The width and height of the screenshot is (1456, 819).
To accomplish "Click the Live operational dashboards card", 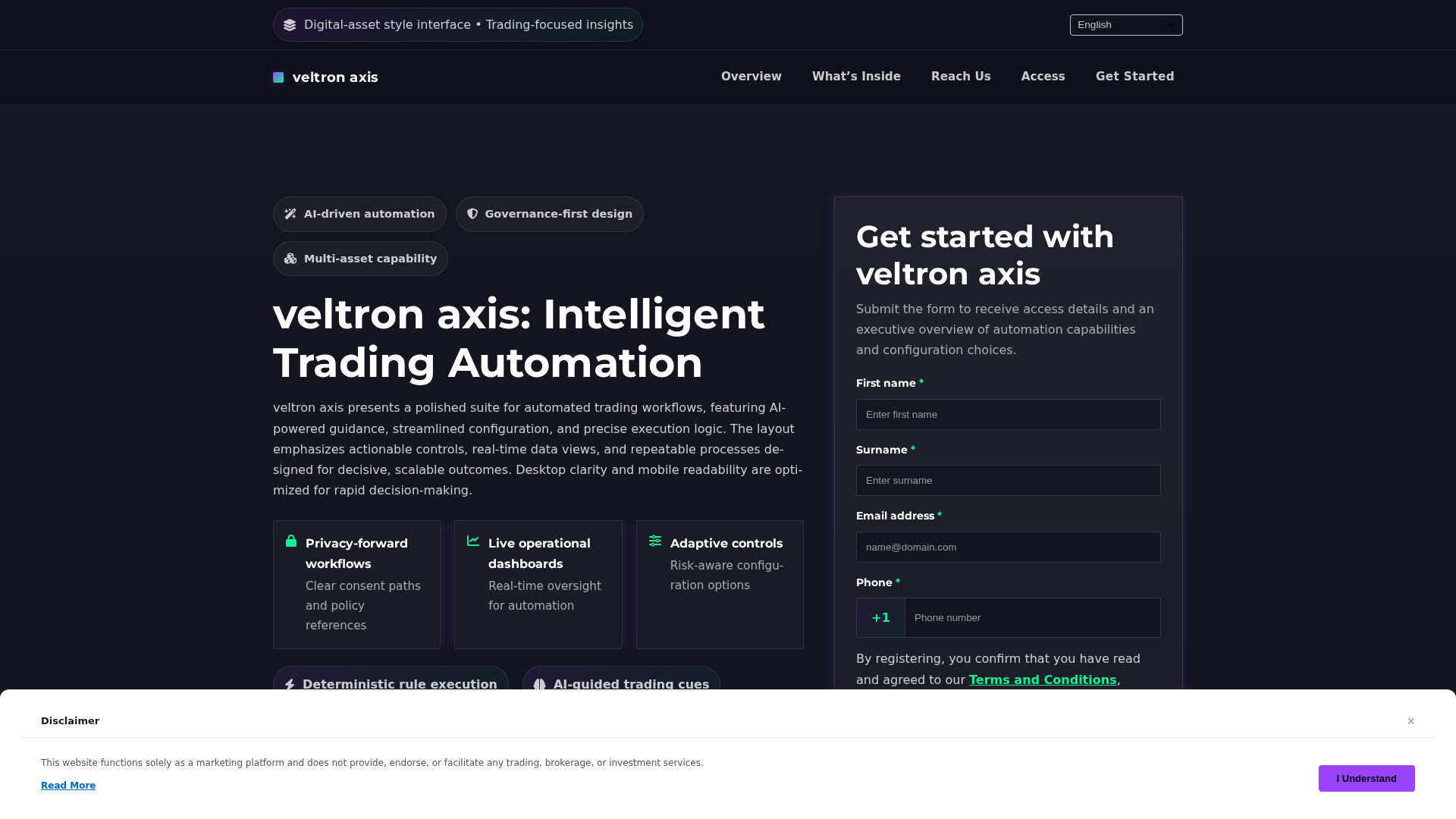I will [538, 585].
